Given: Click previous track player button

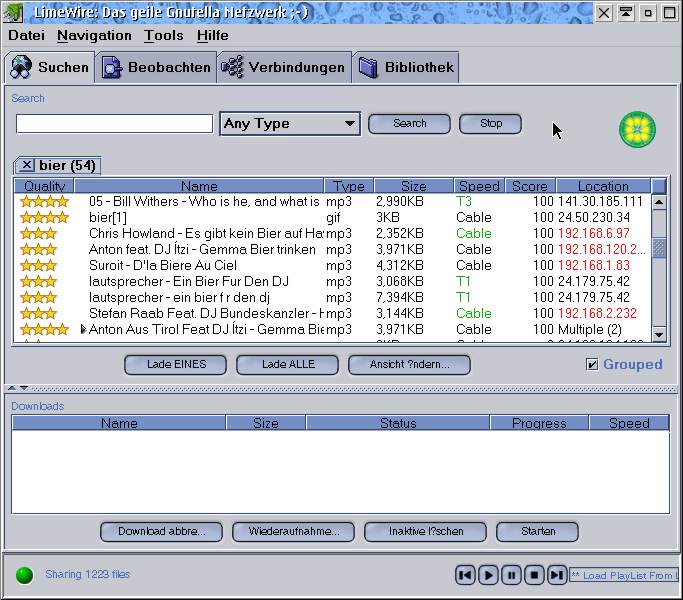Looking at the screenshot, I should (x=465, y=576).
